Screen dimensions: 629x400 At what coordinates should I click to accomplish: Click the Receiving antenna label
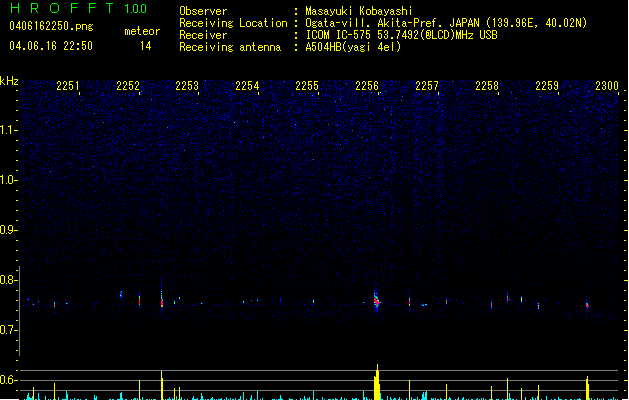click(230, 47)
